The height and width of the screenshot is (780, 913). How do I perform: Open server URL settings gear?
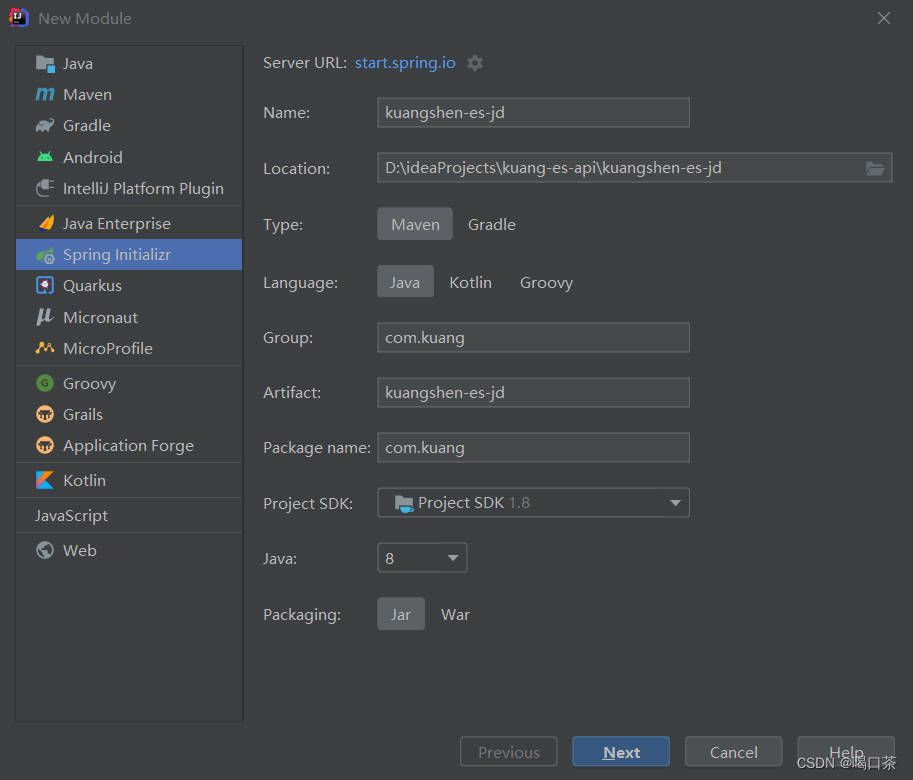click(475, 63)
